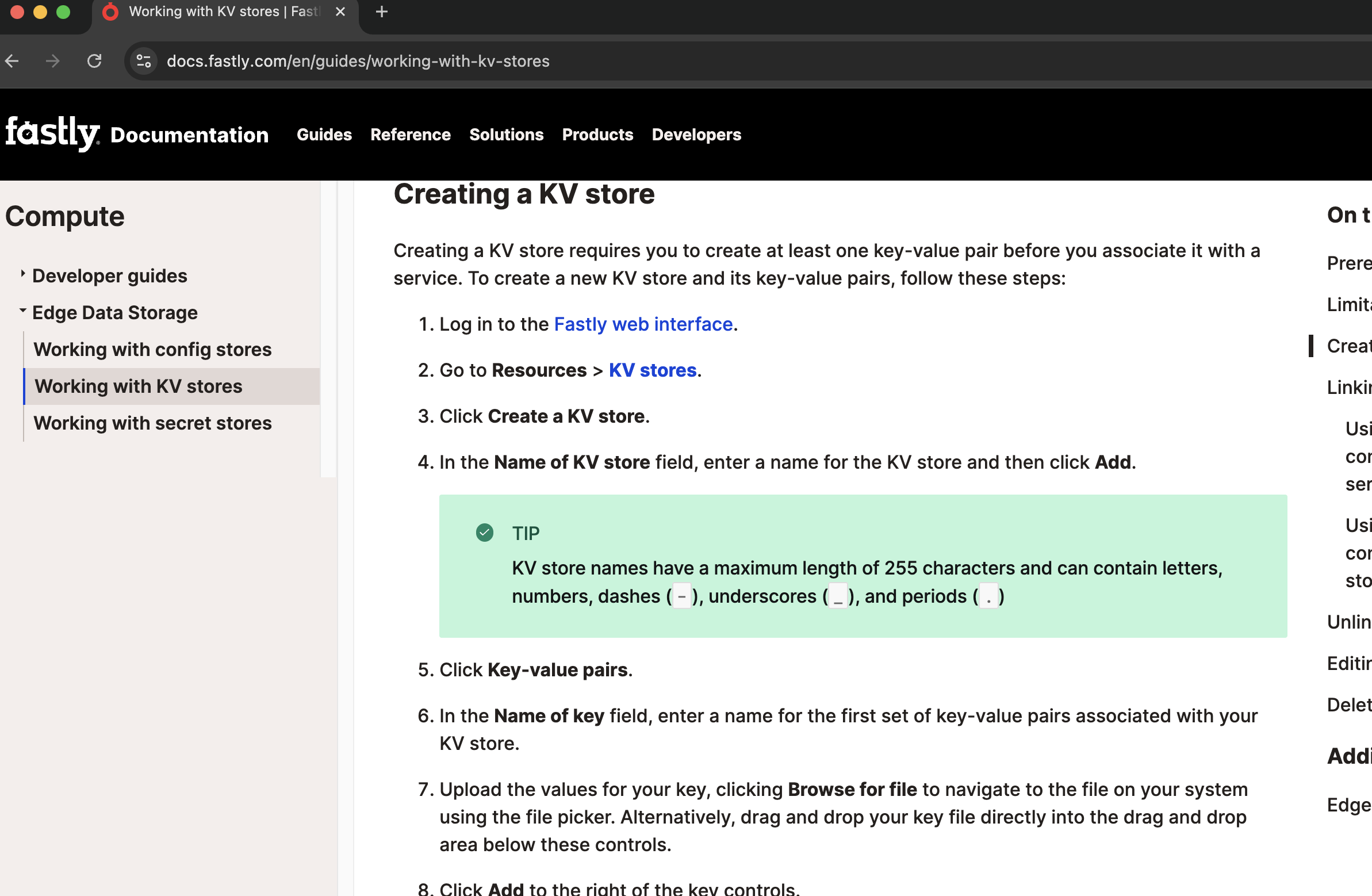This screenshot has width=1372, height=896.
Task: Open the KV stores link in step 2
Action: coord(652,371)
